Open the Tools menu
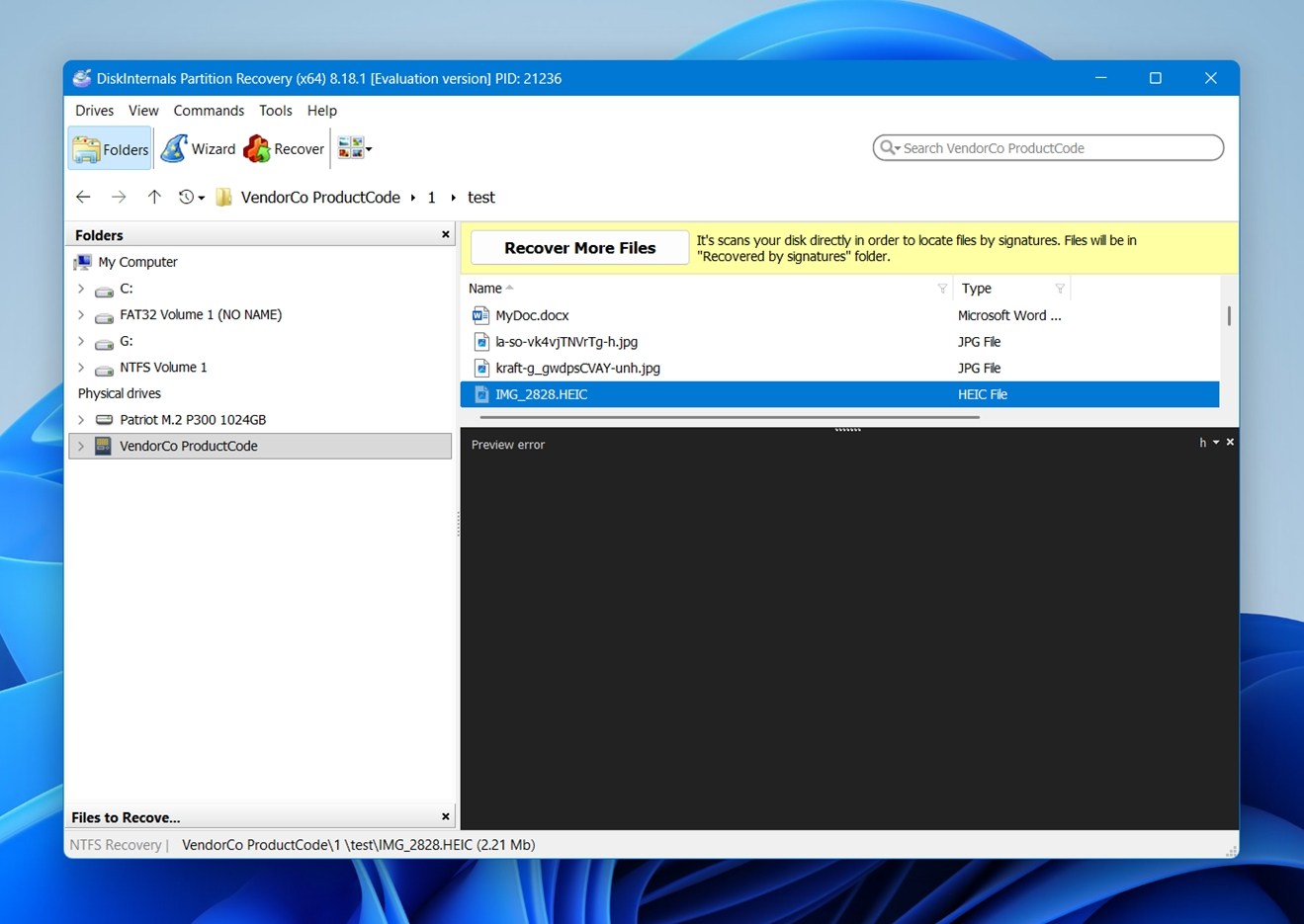This screenshot has height=924, width=1304. pyautogui.click(x=275, y=111)
